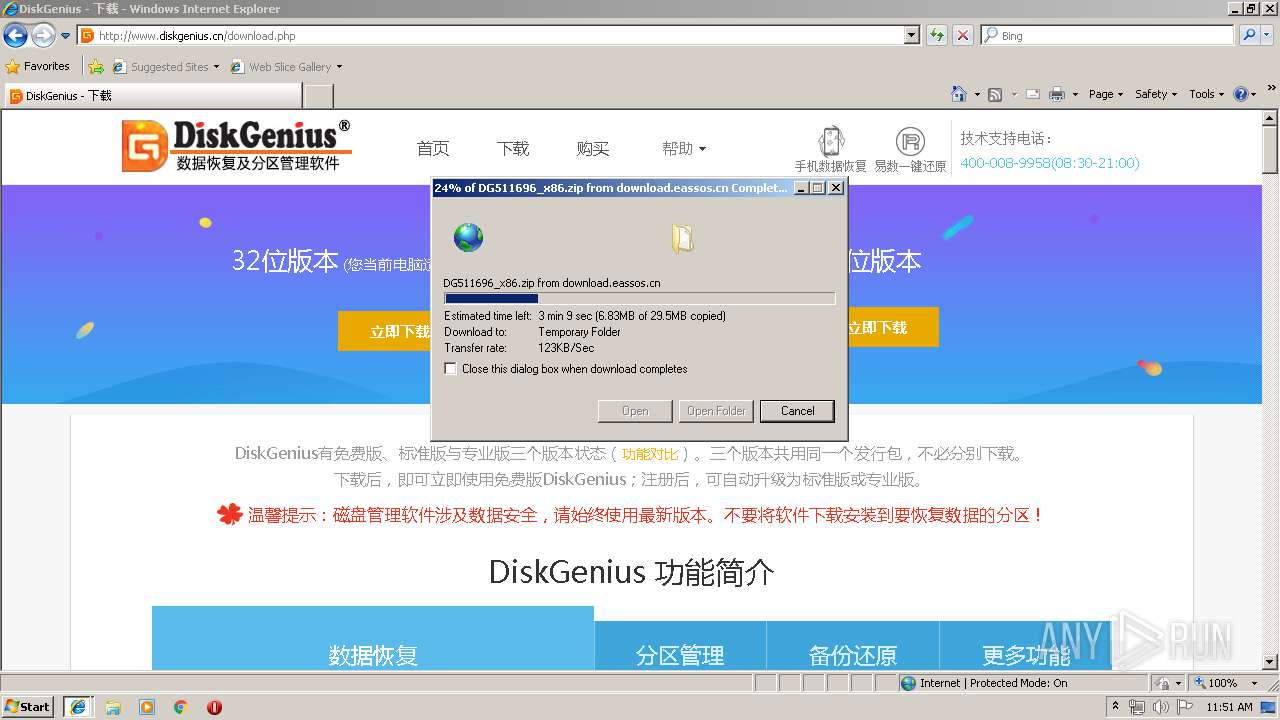Open the 首页 navigation link
This screenshot has width=1280, height=720.
(x=433, y=148)
